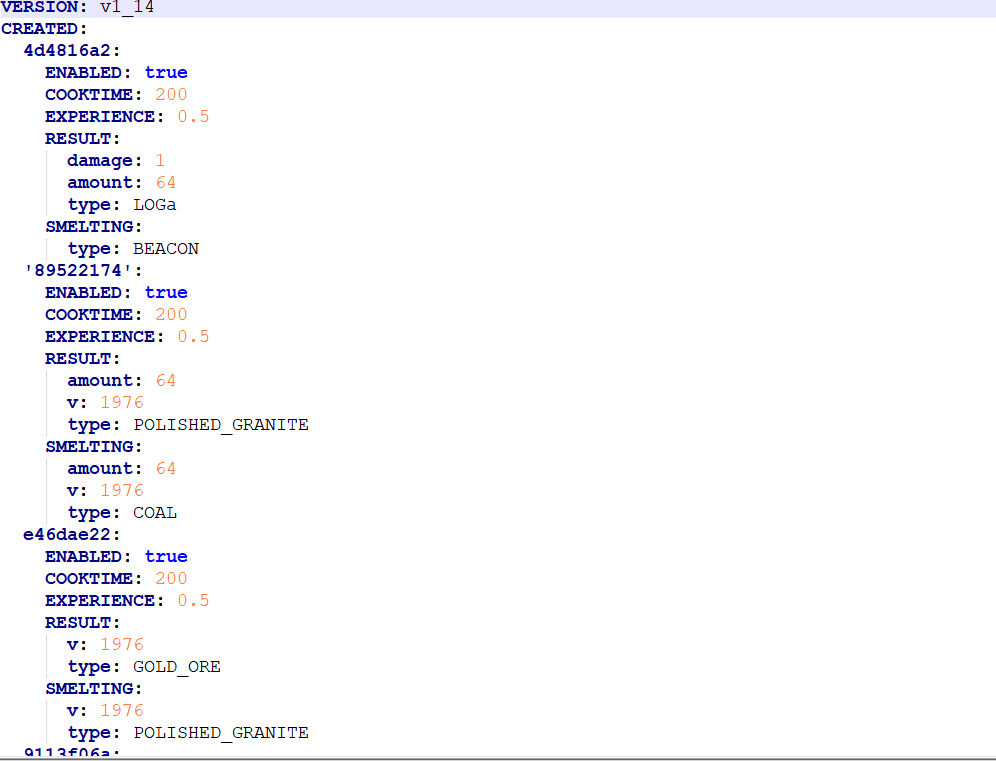996x761 pixels.
Task: Click true value of ENABLED under 4d4816a2
Action: point(166,72)
